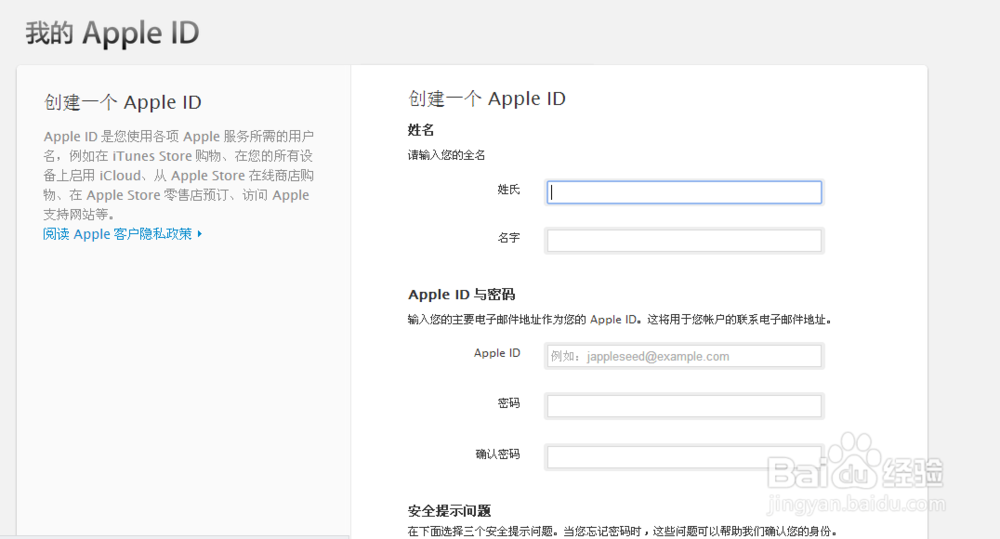The height and width of the screenshot is (539, 1000).
Task: Click the small arrow after the privacy policy link
Action: tap(200, 234)
